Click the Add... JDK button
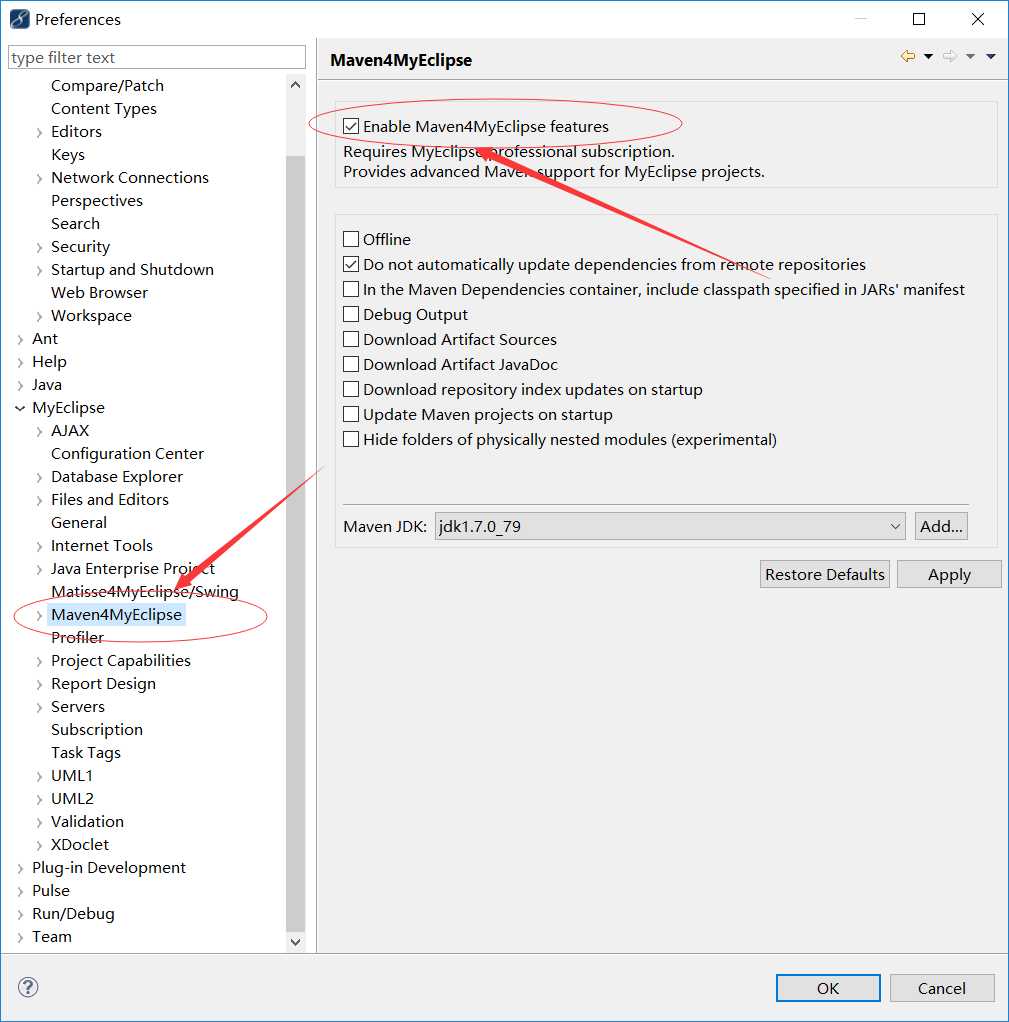This screenshot has height=1022, width=1009. pos(941,526)
